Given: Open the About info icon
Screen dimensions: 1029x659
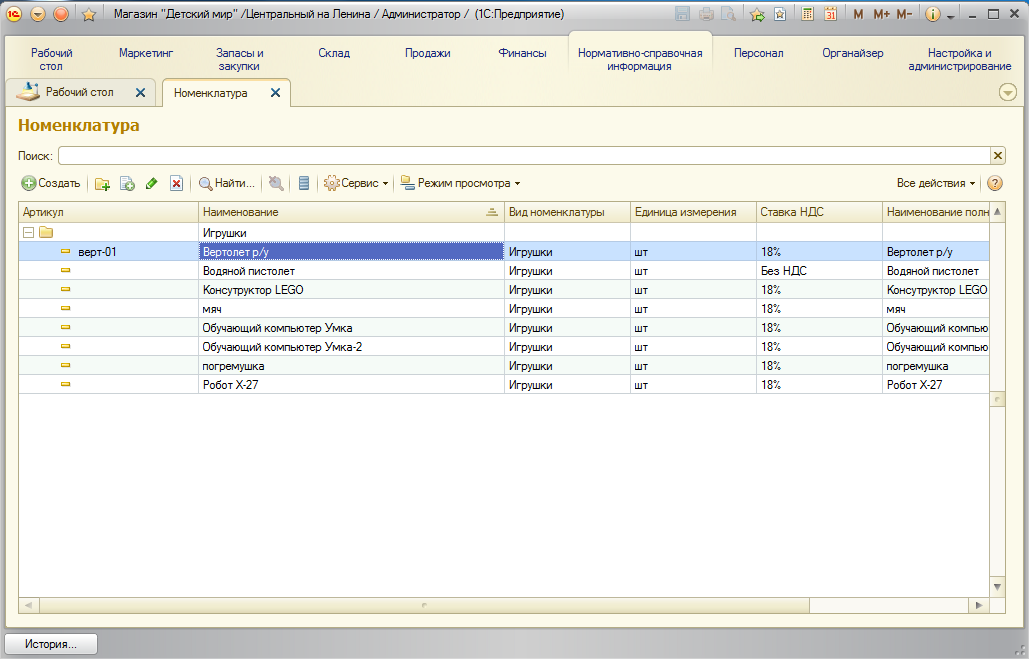Looking at the screenshot, I should click(933, 14).
